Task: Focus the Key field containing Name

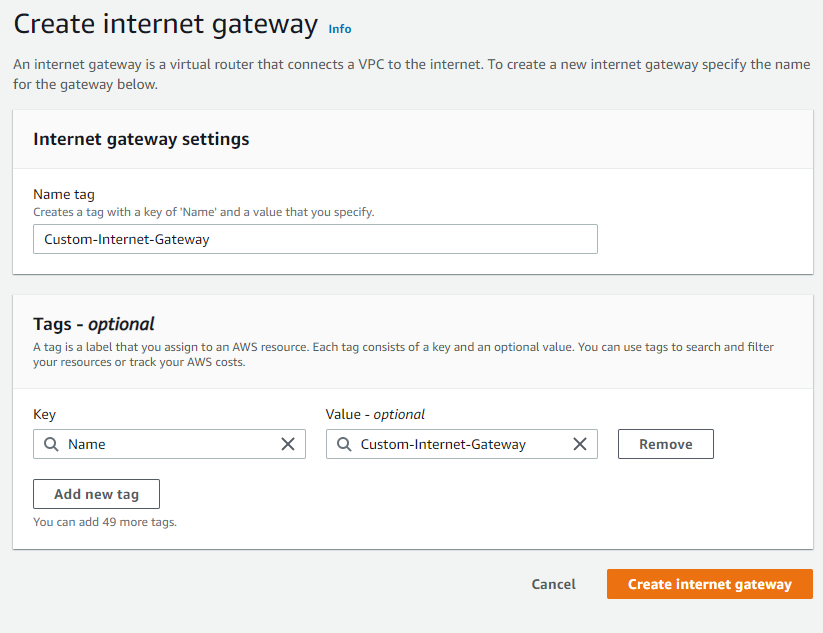Action: tap(169, 444)
